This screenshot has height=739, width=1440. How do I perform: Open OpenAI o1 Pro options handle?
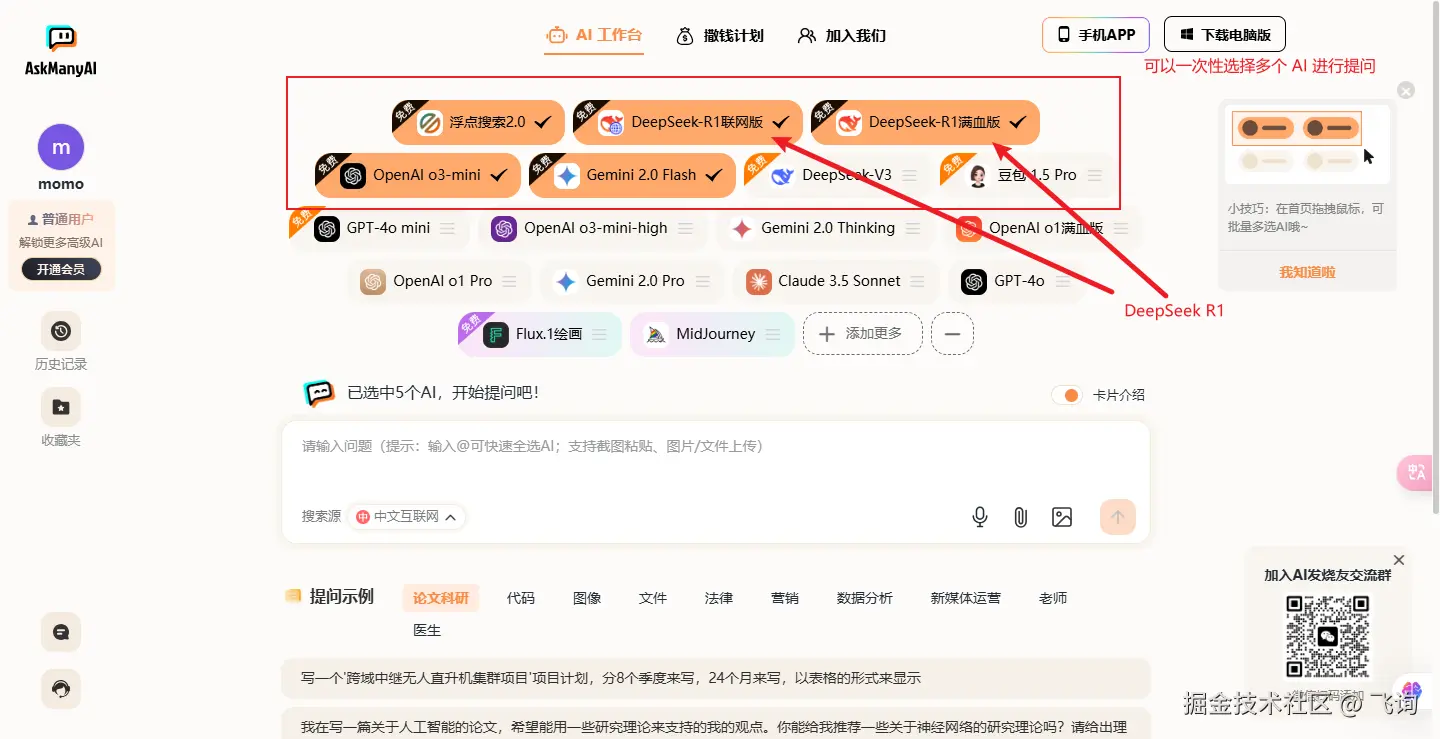510,281
